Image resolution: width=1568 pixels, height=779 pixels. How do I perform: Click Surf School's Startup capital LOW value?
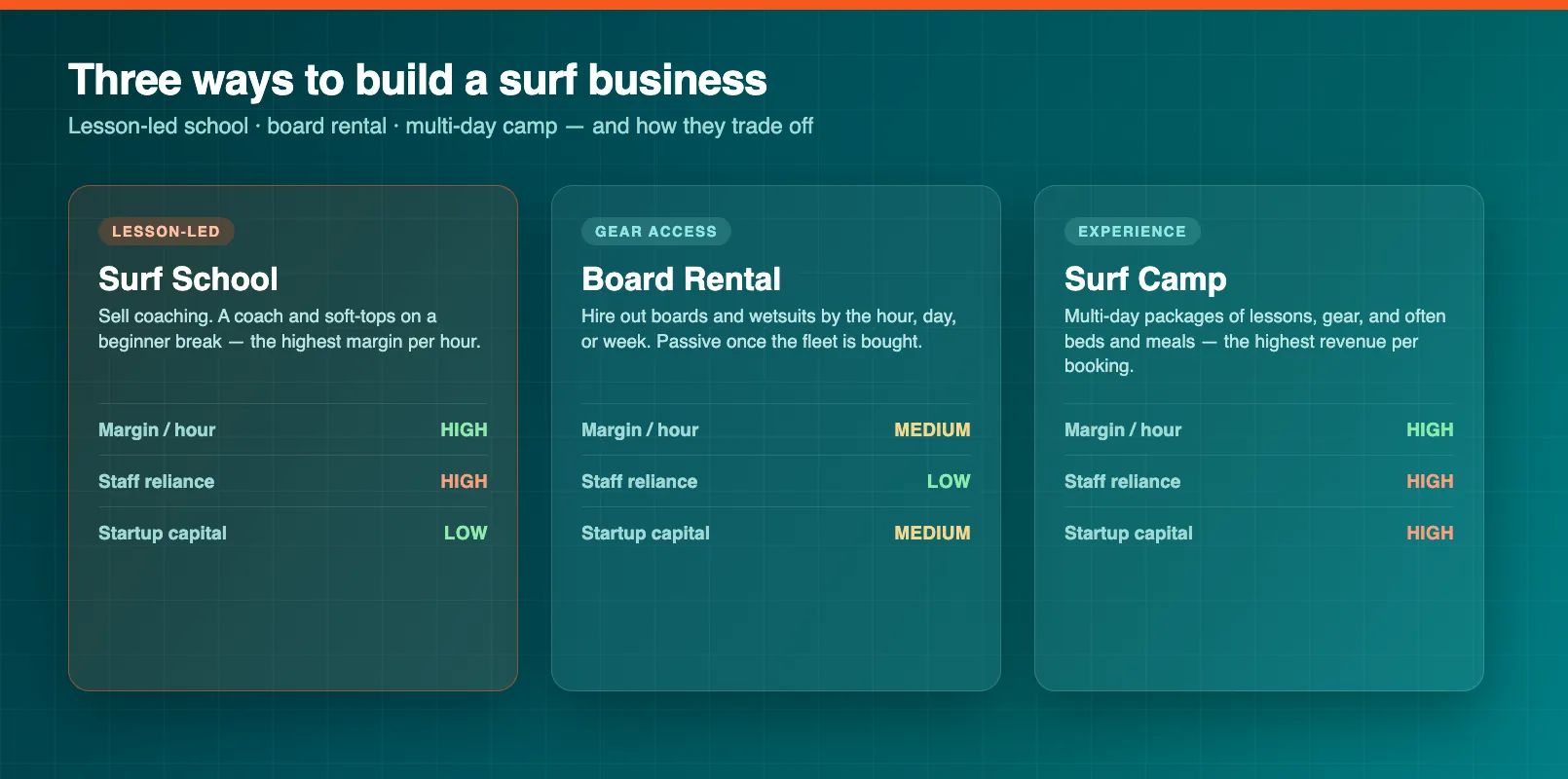pyautogui.click(x=466, y=534)
